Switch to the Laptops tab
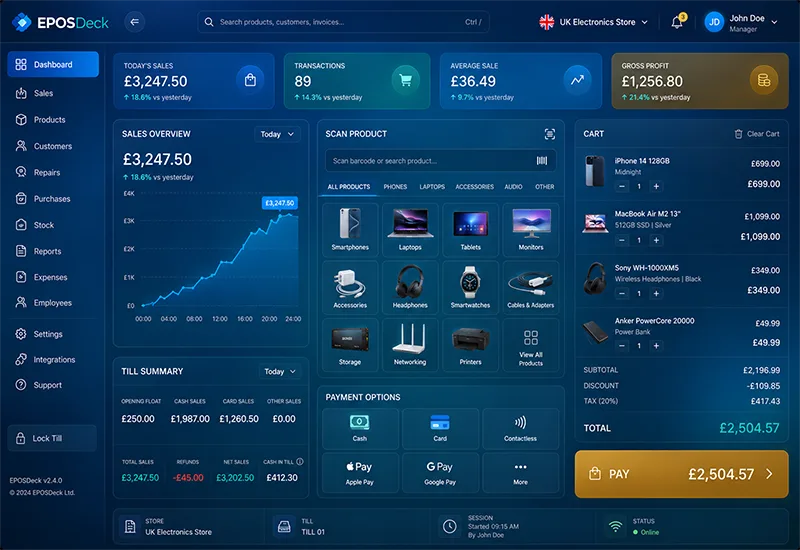This screenshot has height=550, width=800. 432,187
